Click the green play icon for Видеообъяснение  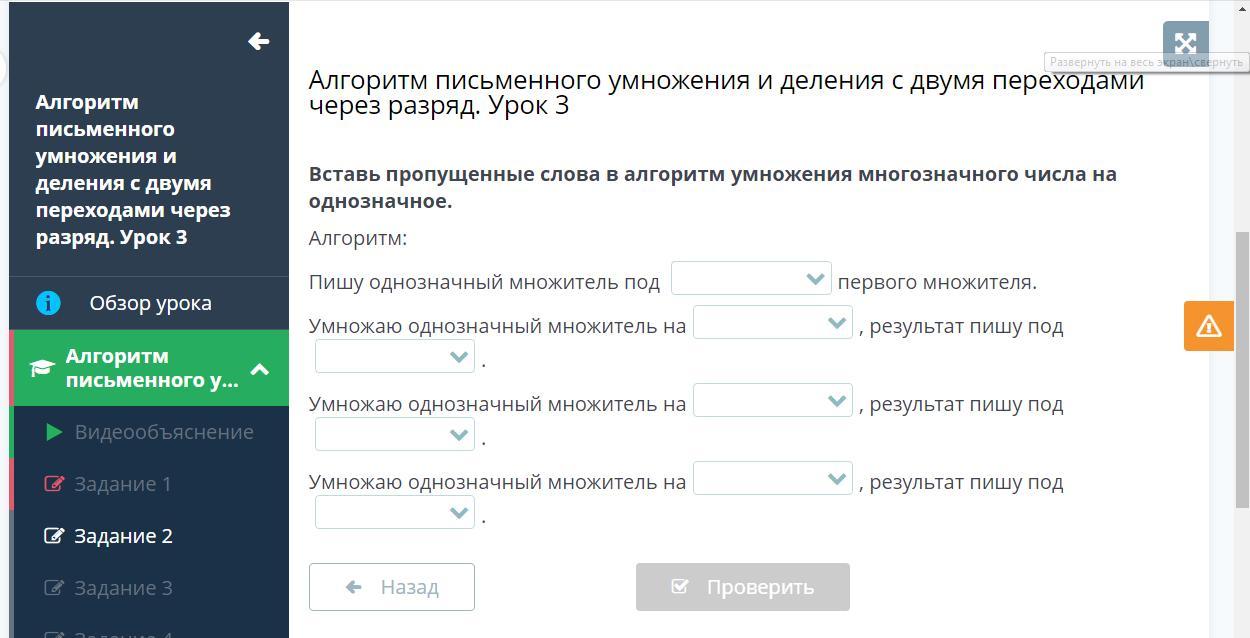click(54, 432)
